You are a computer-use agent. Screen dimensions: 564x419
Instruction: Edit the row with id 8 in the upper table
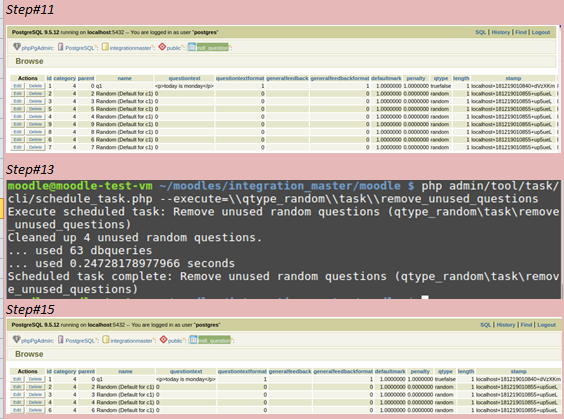point(17,132)
